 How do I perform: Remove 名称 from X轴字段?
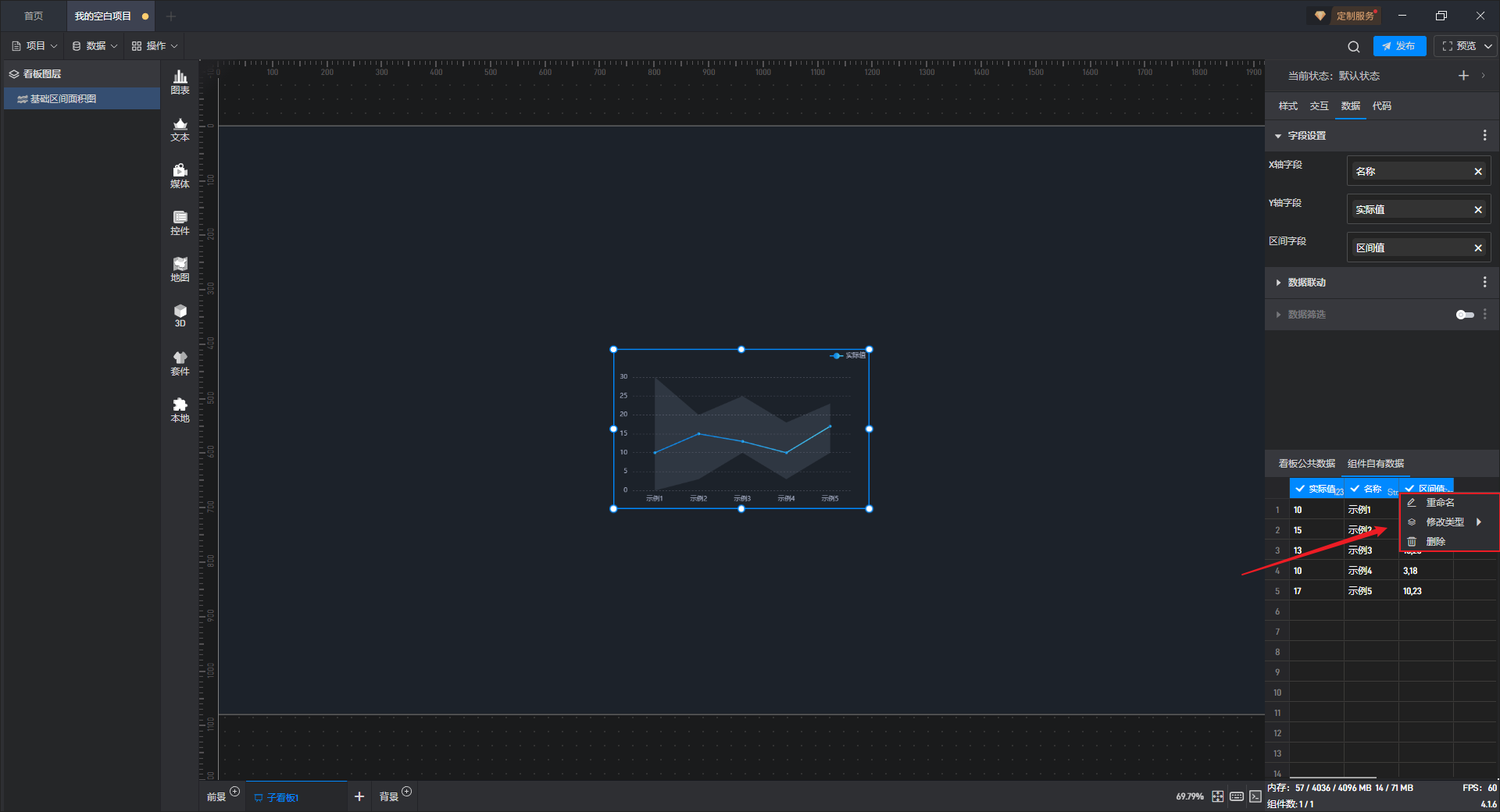(x=1478, y=172)
